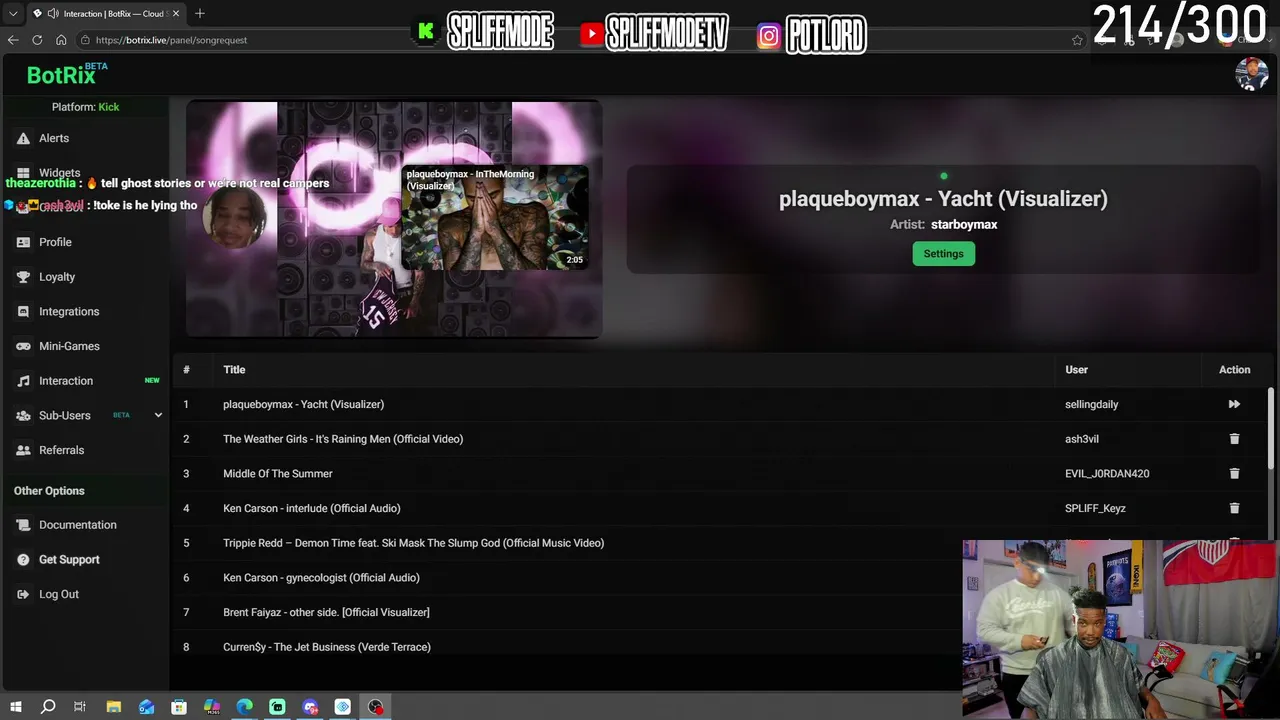
Task: Select Ken Carson - interlude title
Action: tap(312, 508)
